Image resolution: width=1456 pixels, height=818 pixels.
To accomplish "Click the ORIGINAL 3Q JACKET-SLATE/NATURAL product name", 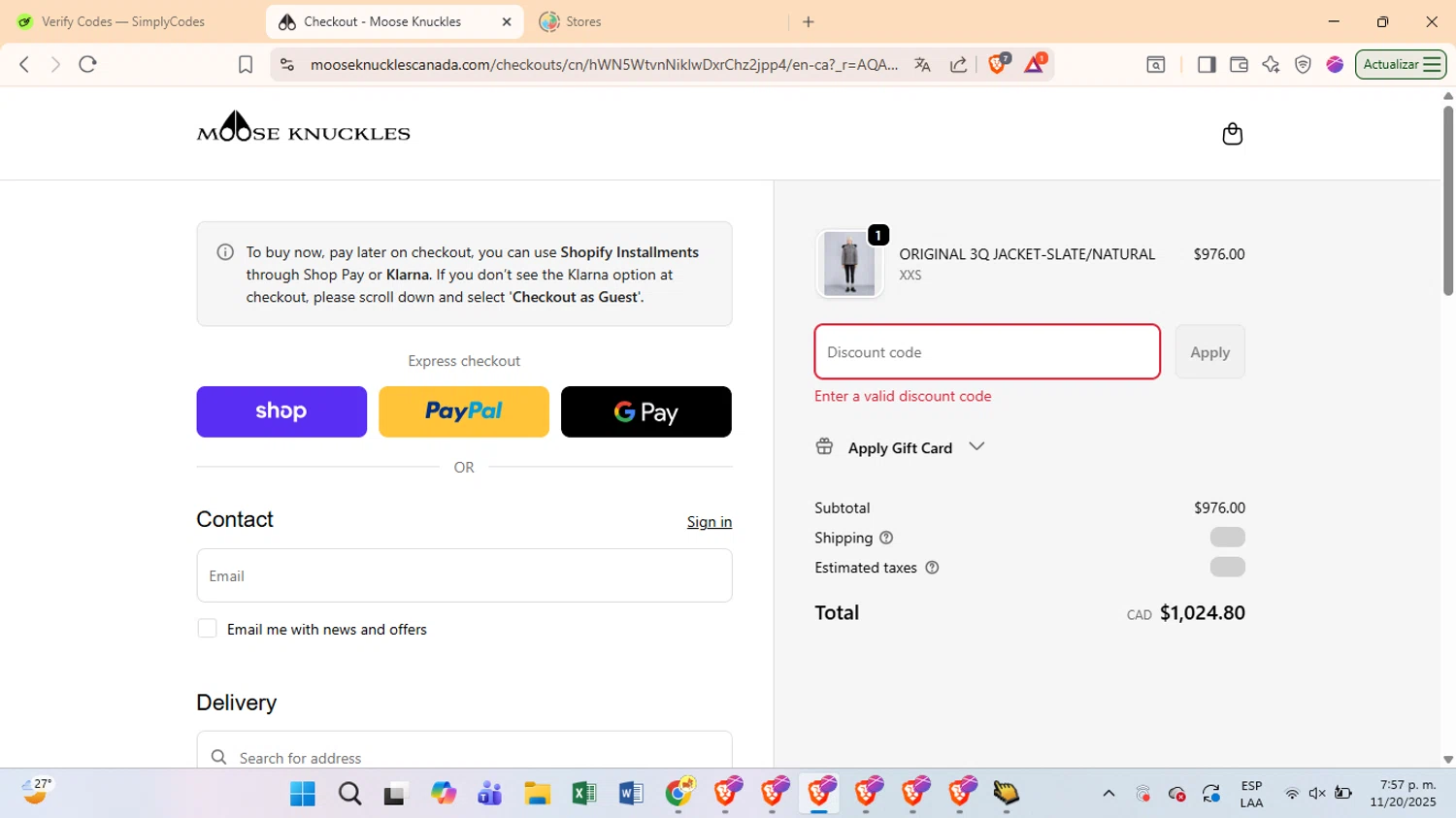I will click(1027, 254).
